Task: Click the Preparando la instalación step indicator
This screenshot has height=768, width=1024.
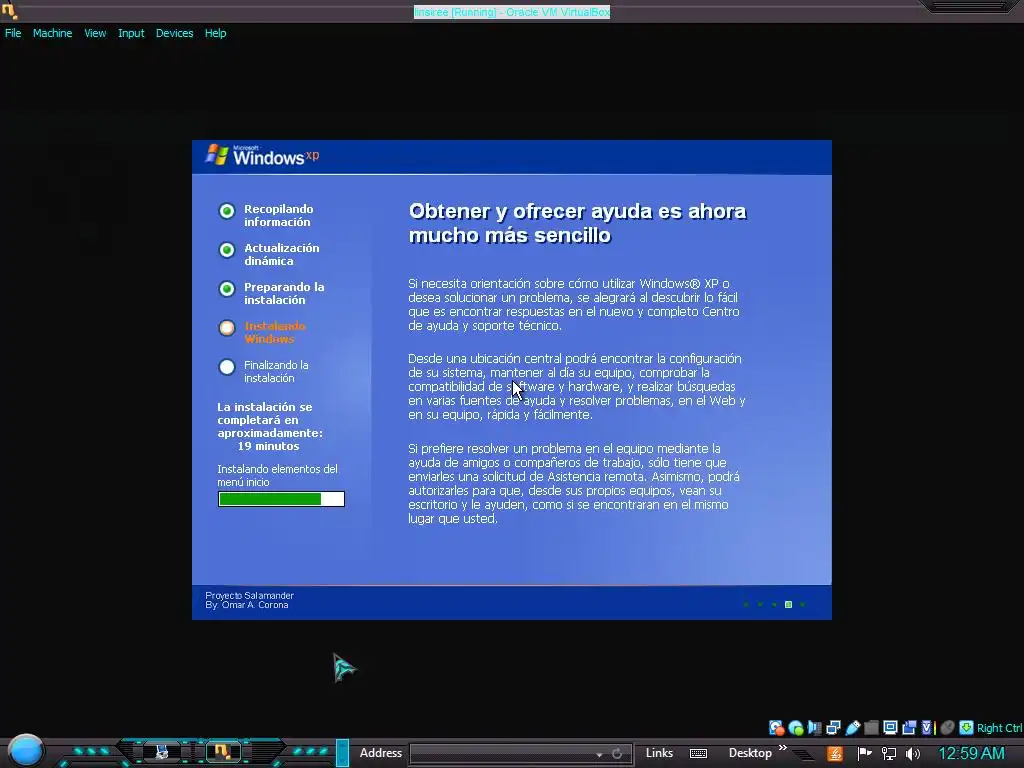Action: coord(227,289)
